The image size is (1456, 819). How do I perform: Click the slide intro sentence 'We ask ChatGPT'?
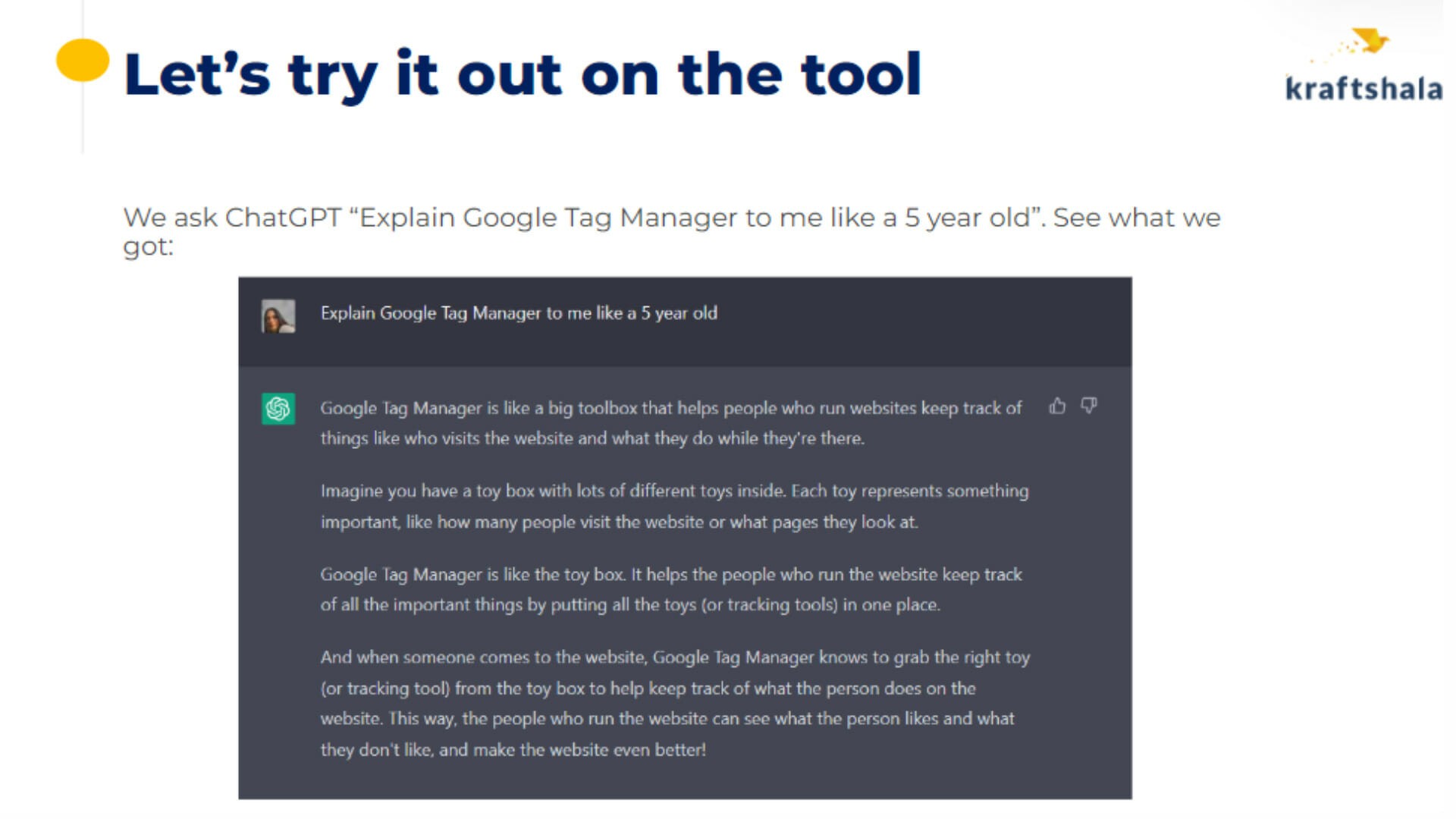tap(232, 218)
